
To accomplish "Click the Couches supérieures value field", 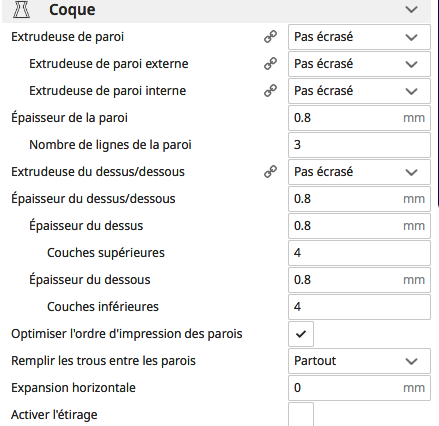I will pos(359,253).
